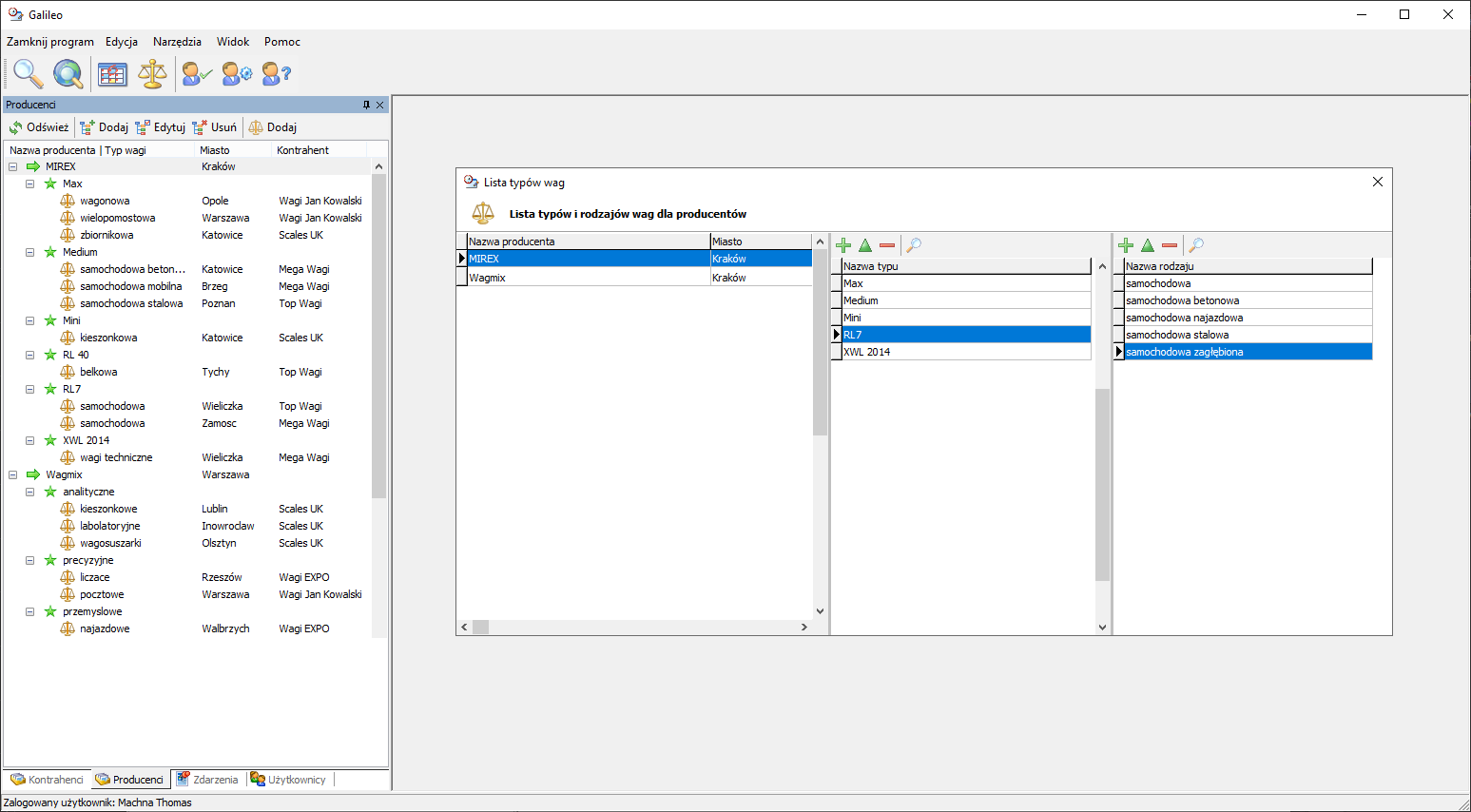Image resolution: width=1471 pixels, height=812 pixels.
Task: Open the Narzędzia menu
Action: click(177, 42)
